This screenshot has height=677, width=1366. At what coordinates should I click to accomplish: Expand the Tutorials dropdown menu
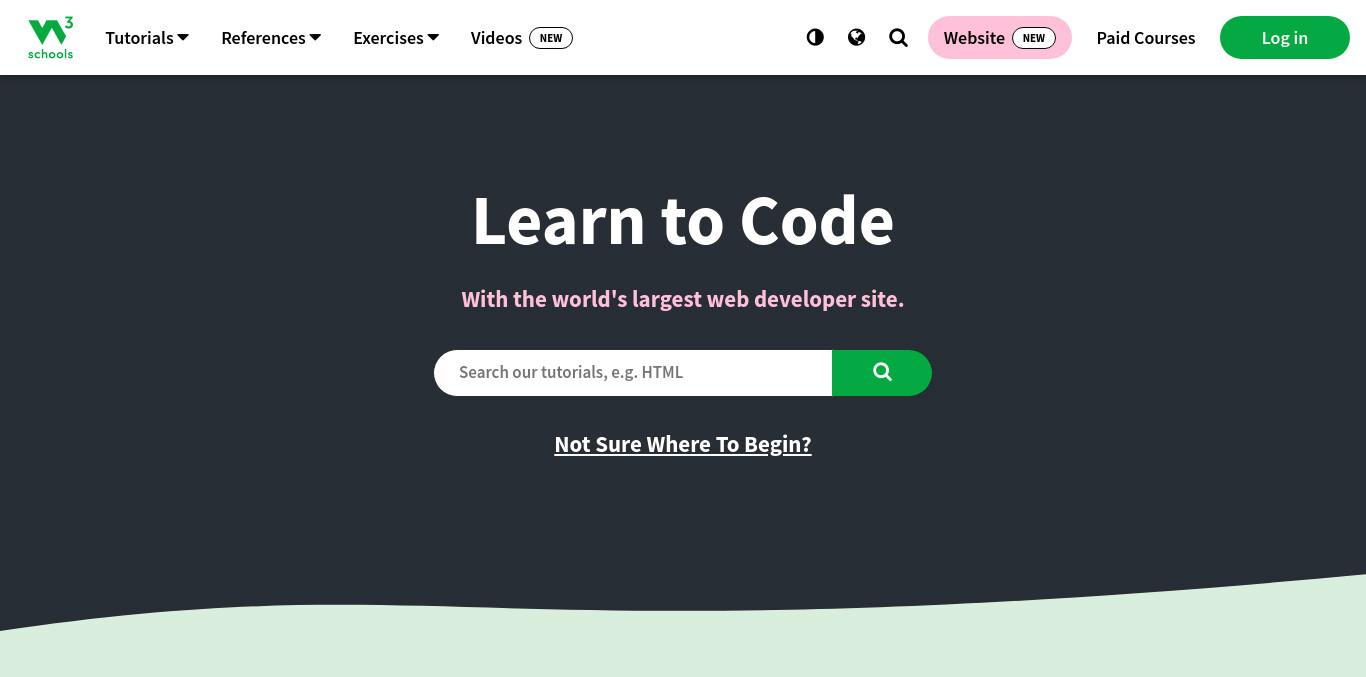tap(147, 38)
